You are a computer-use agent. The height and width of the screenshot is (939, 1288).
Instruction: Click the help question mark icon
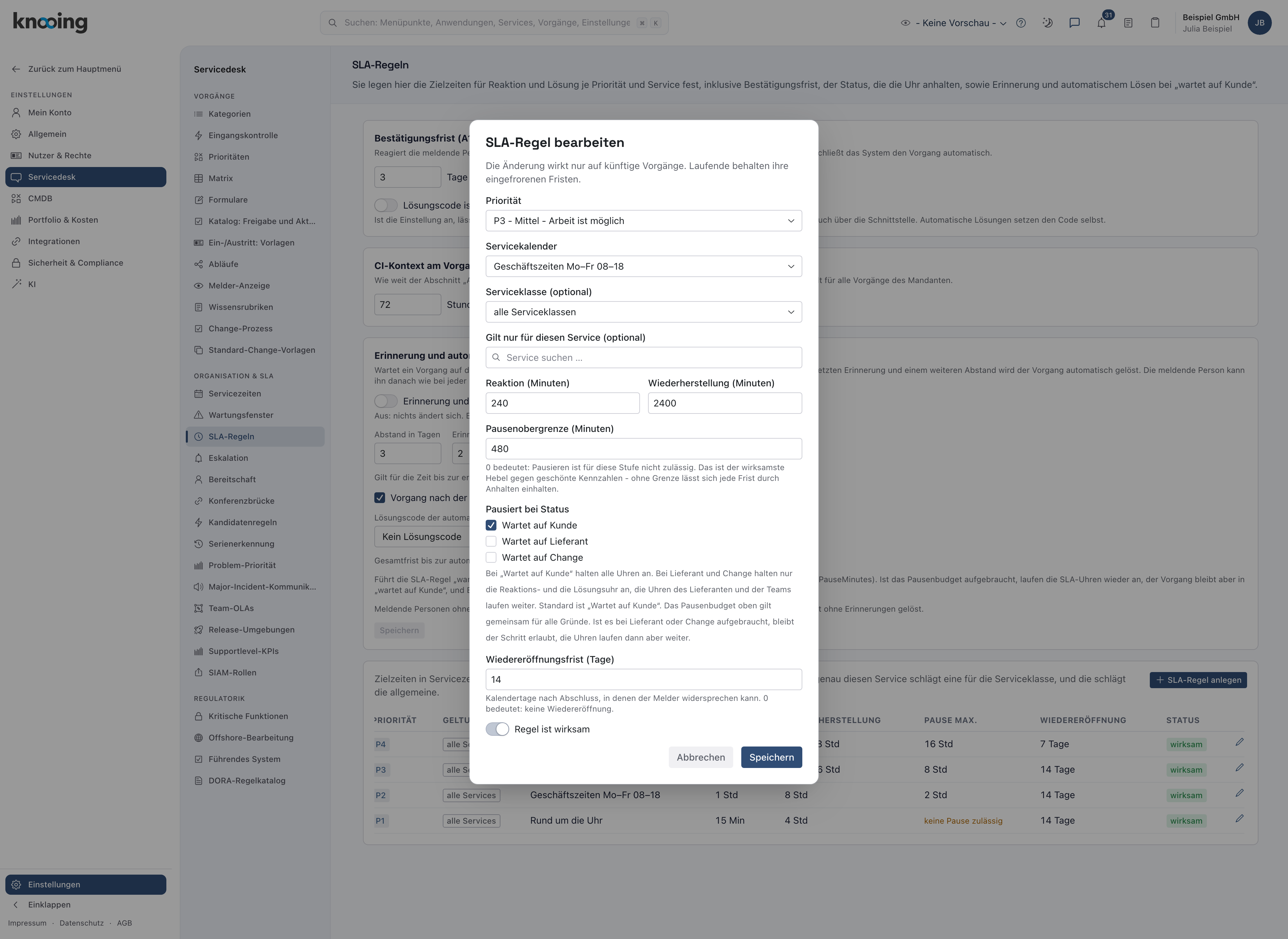[x=1021, y=23]
